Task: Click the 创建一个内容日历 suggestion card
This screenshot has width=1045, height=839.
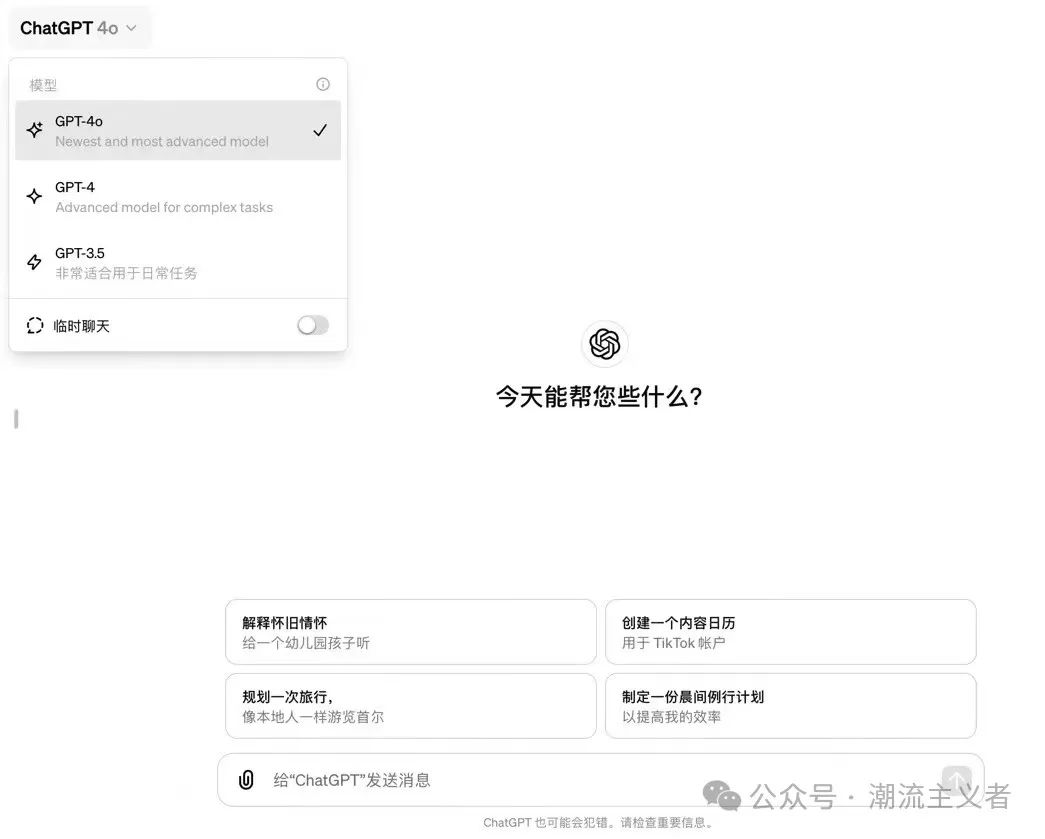Action: pos(790,631)
